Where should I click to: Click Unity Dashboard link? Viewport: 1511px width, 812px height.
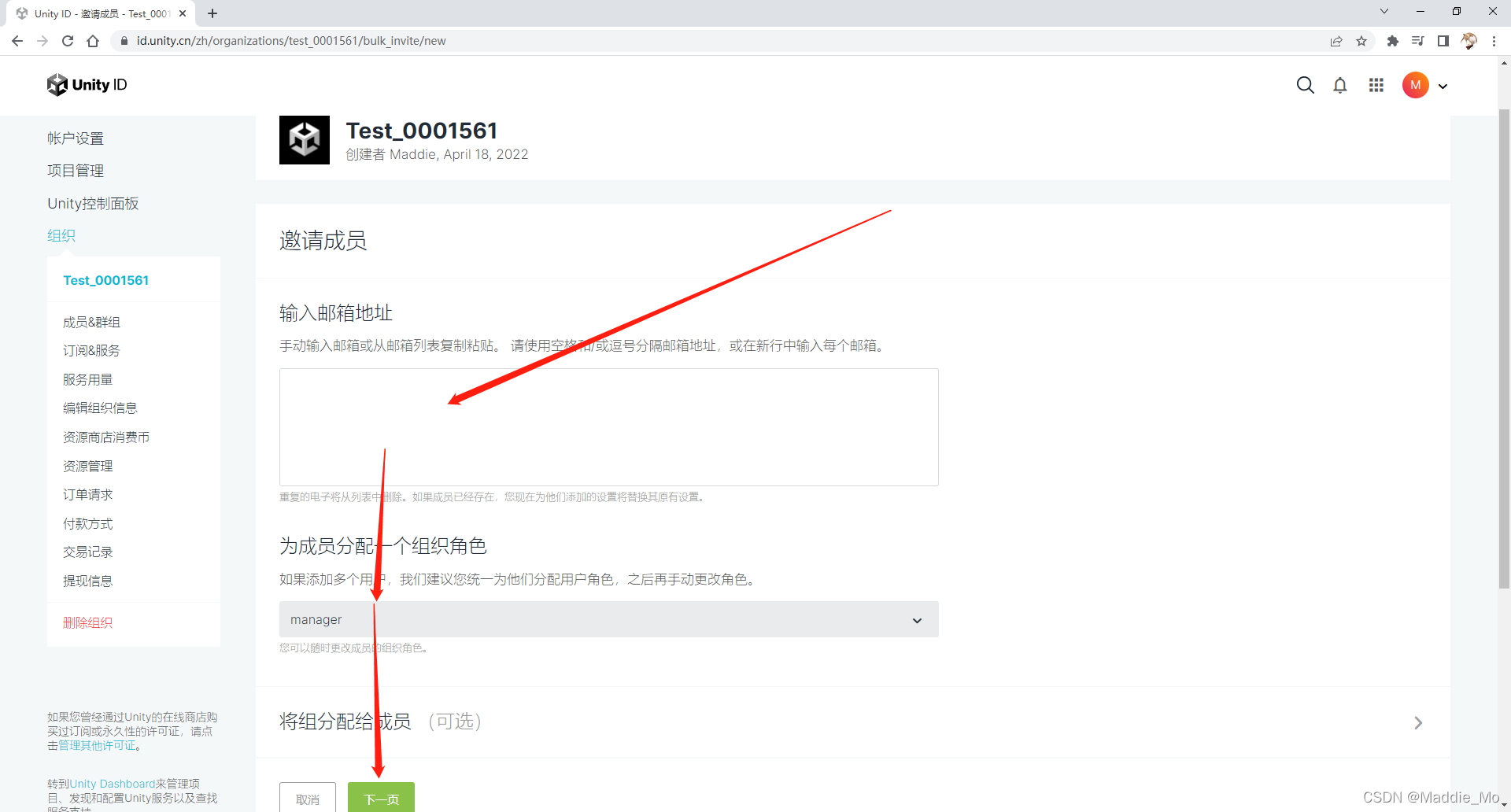point(113,784)
